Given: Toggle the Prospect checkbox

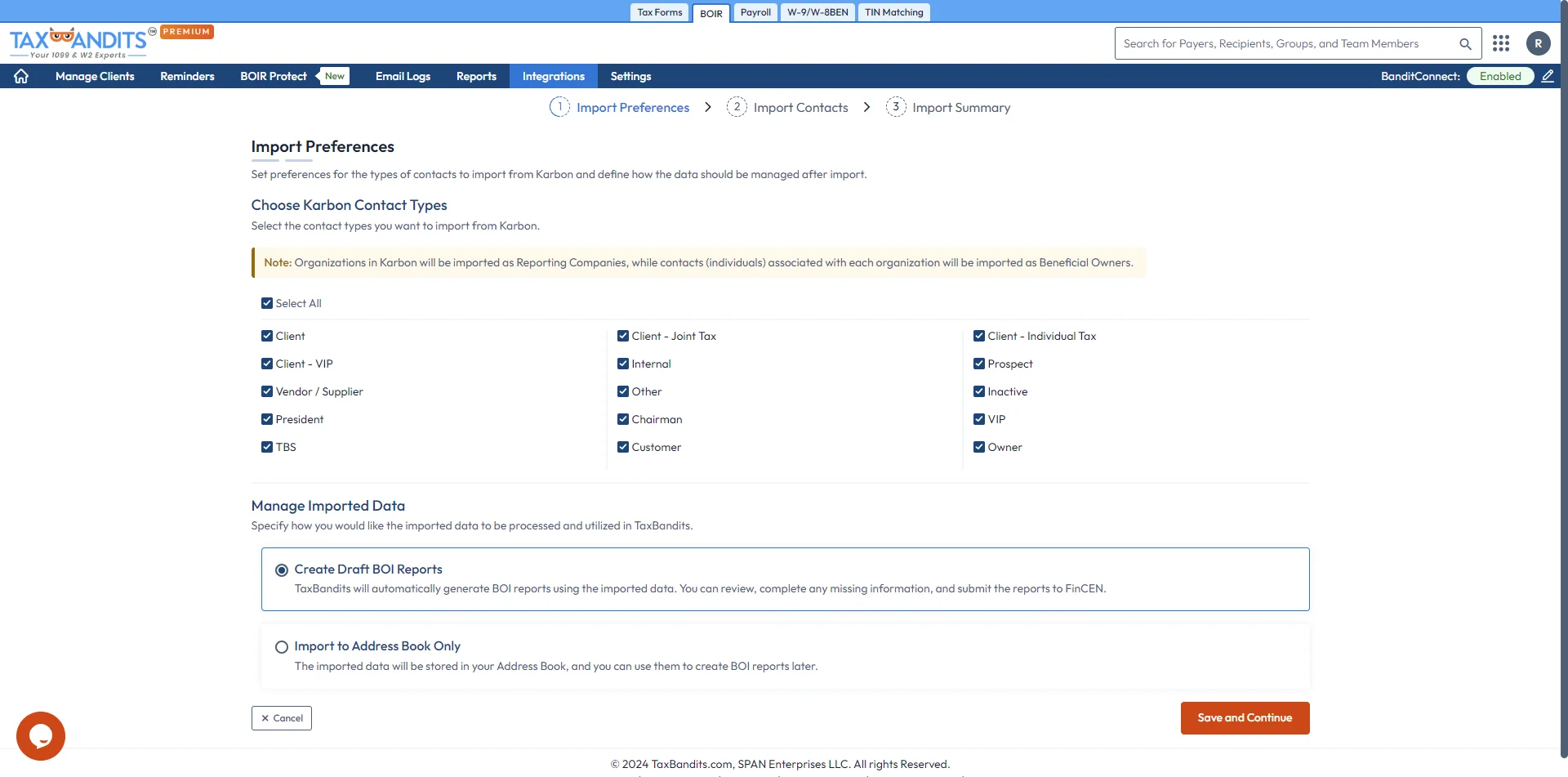Looking at the screenshot, I should pos(979,364).
